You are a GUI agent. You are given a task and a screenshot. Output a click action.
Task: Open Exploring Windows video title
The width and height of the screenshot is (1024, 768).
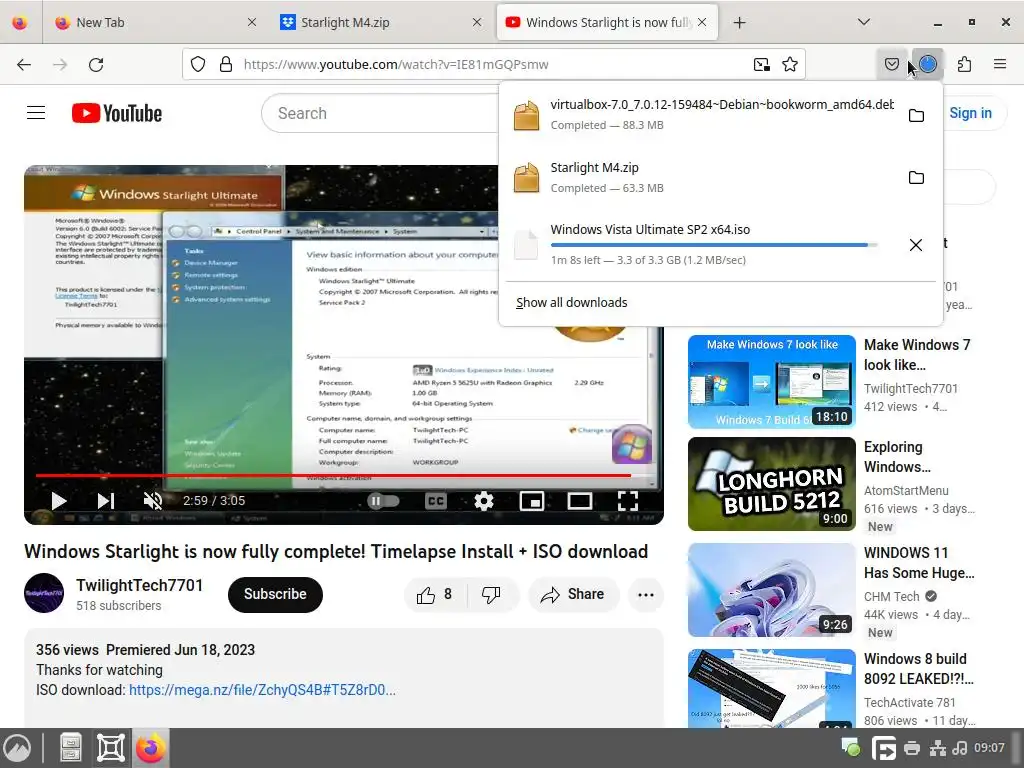coord(897,456)
